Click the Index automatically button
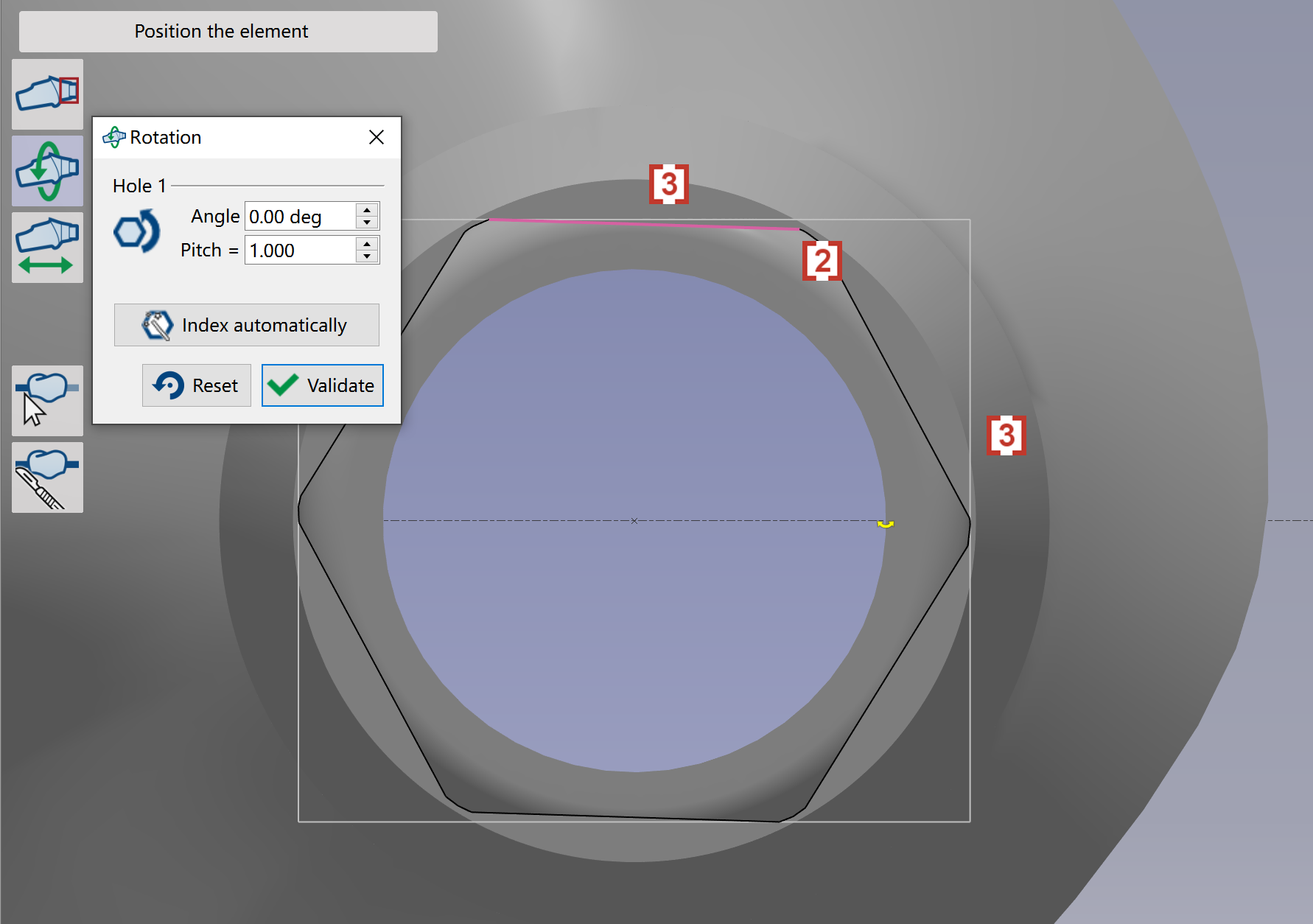 click(x=247, y=325)
